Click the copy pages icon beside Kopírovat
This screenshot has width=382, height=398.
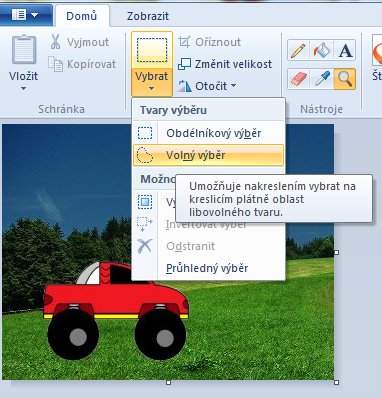[x=55, y=64]
